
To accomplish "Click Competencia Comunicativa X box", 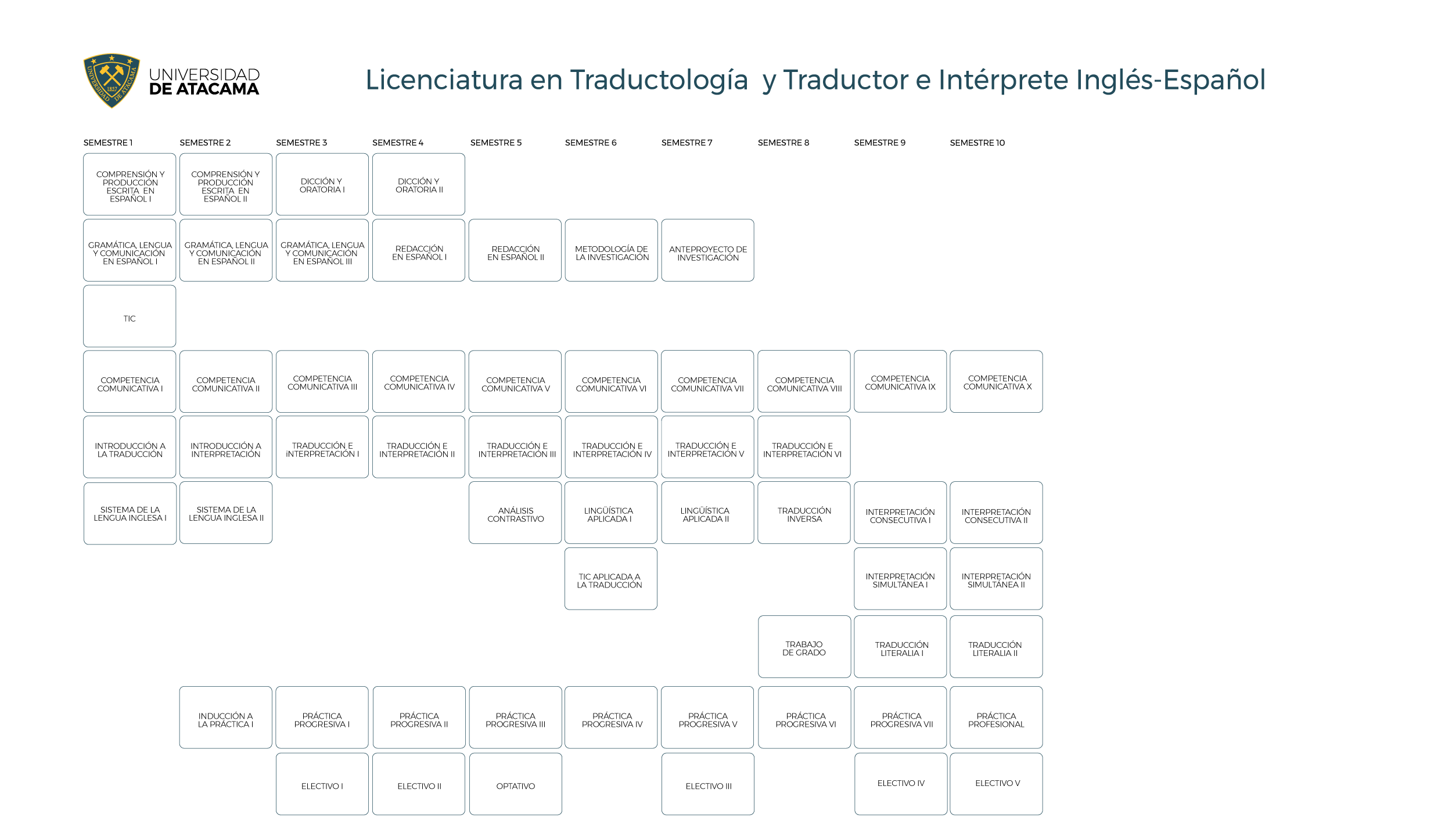I will point(997,382).
